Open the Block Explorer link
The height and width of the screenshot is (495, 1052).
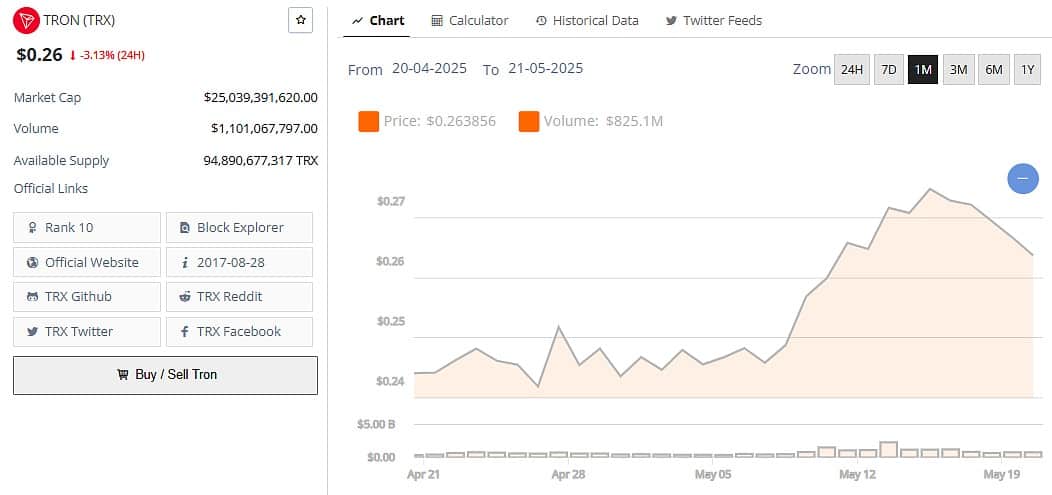point(240,227)
